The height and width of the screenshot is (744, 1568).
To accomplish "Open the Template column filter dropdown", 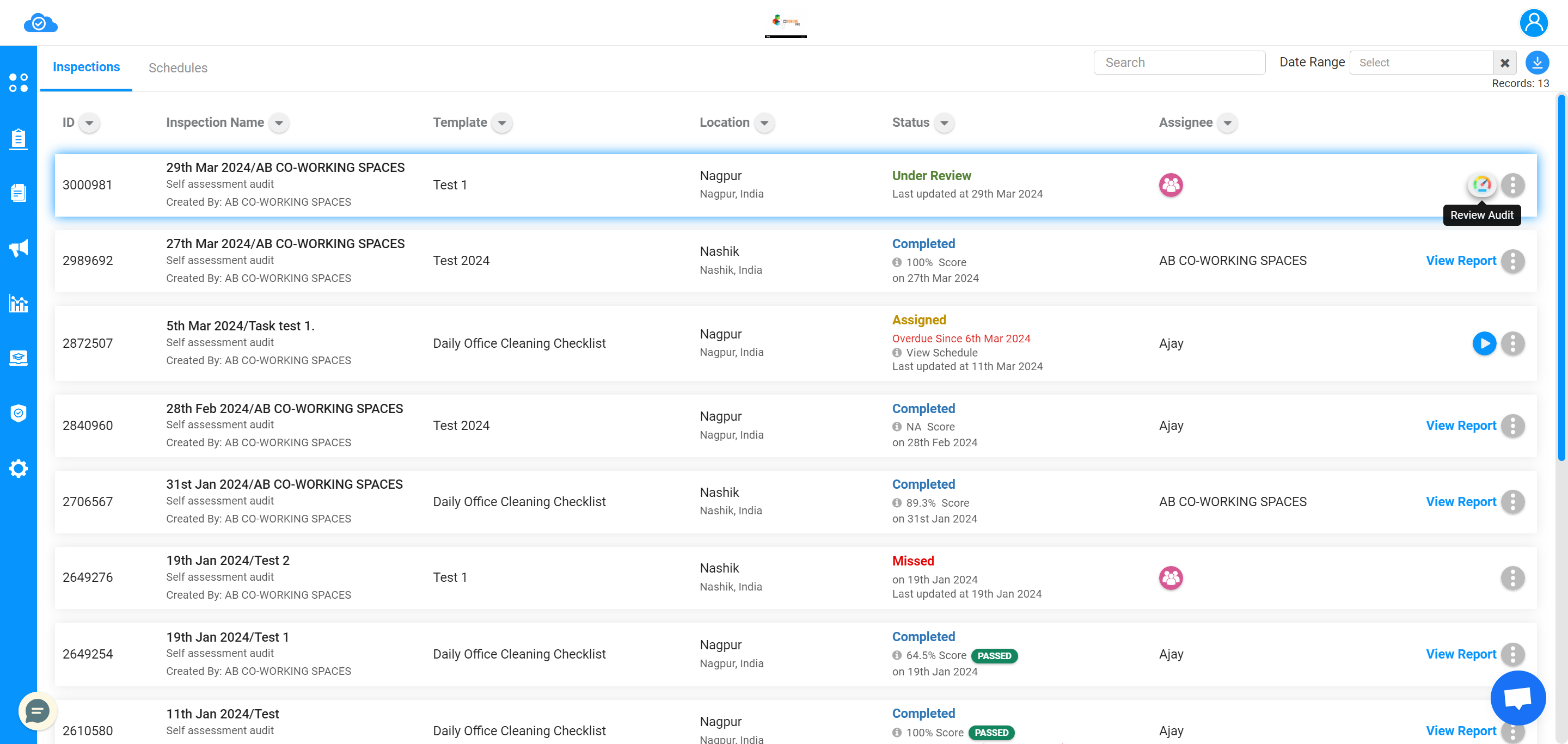I will click(x=501, y=123).
